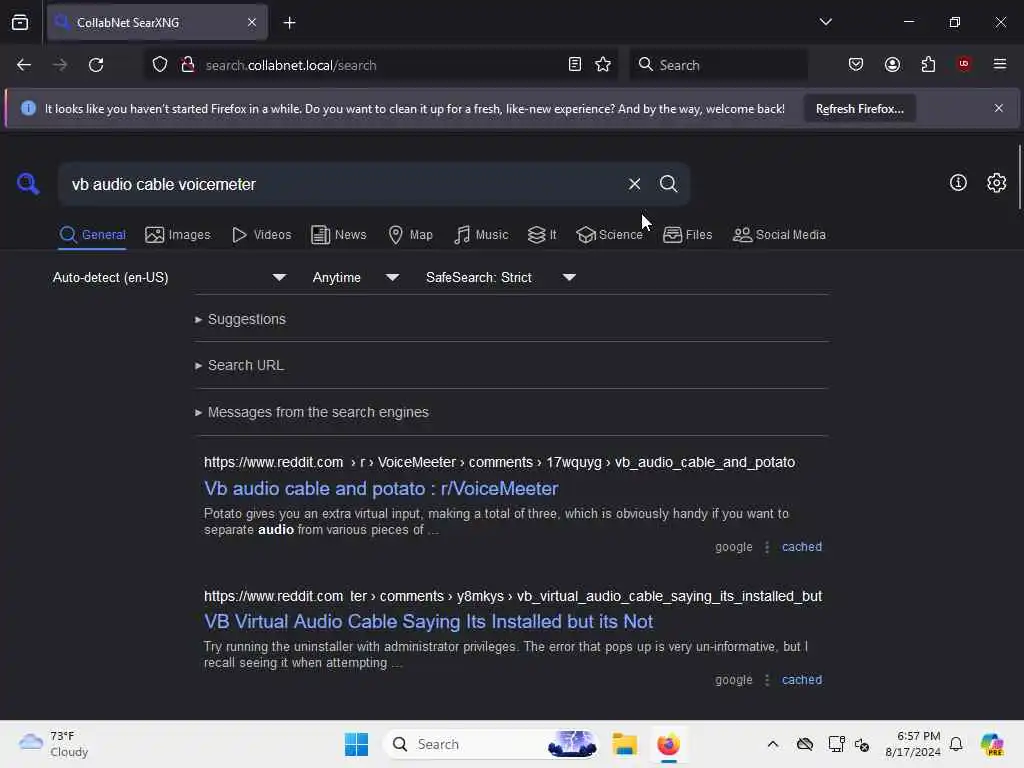Image resolution: width=1024 pixels, height=768 pixels.
Task: Switch to the It tab
Action: (542, 234)
